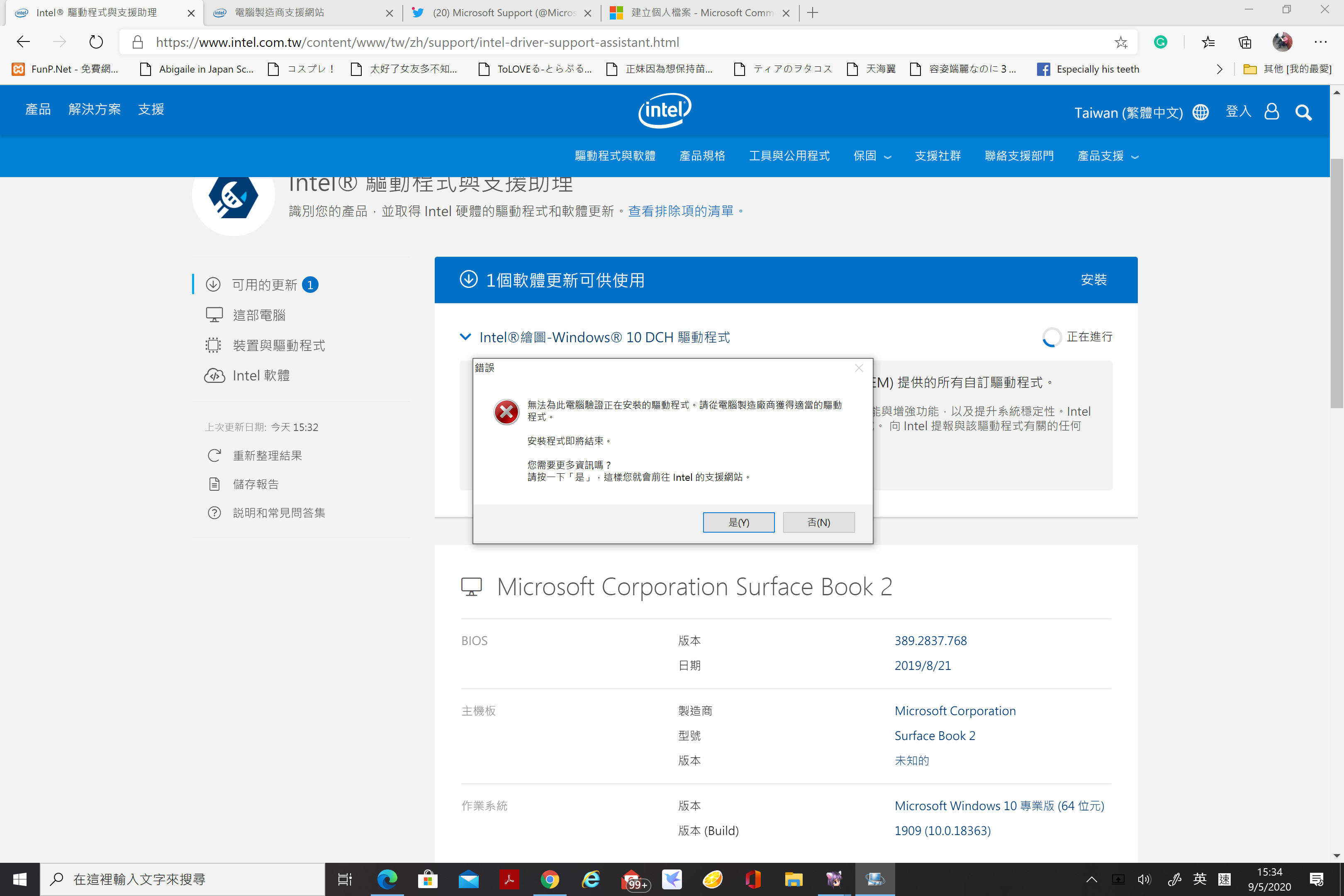Open the 查看排除項的清單 link

pos(681,210)
